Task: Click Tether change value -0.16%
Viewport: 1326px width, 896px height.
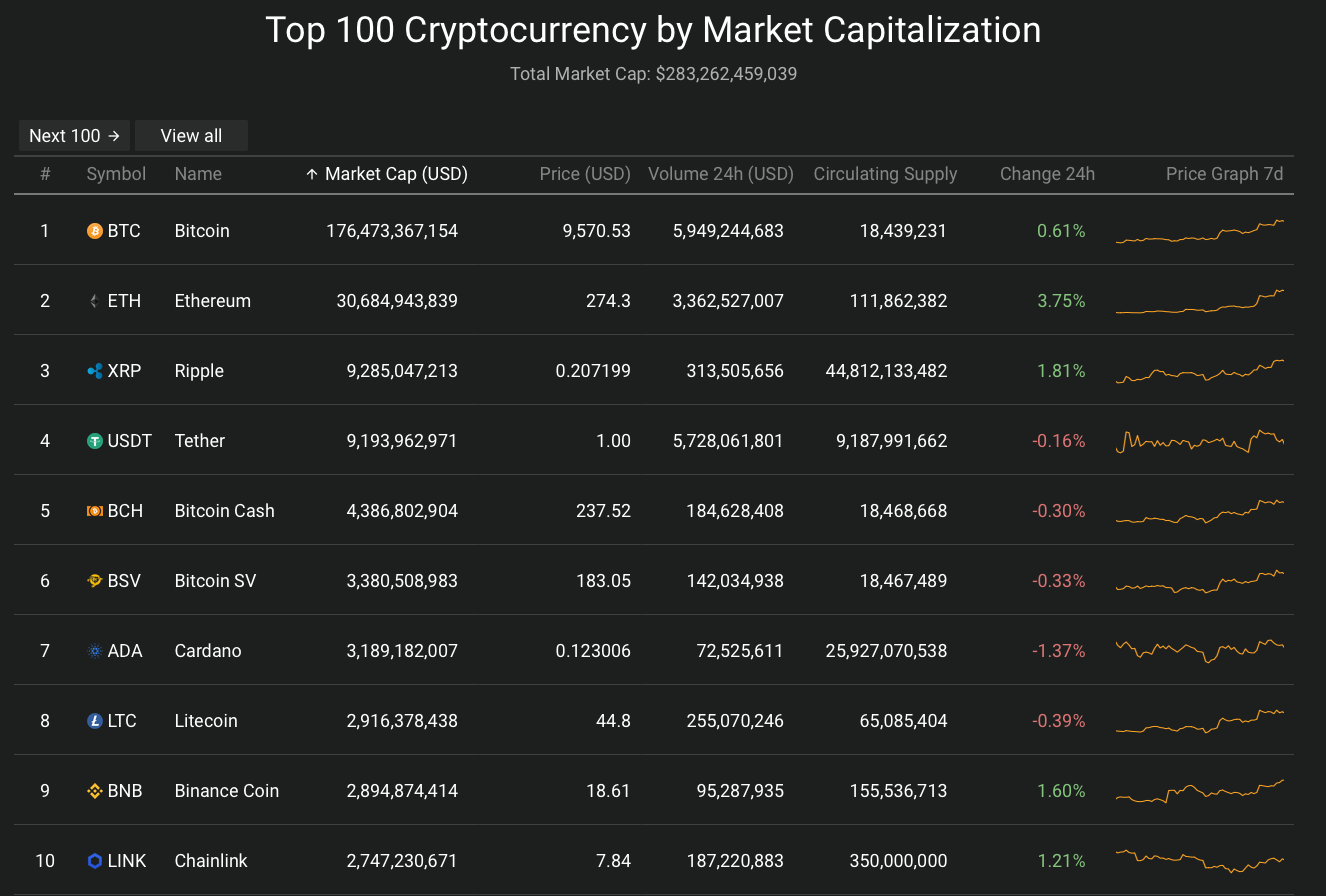Action: (1058, 441)
